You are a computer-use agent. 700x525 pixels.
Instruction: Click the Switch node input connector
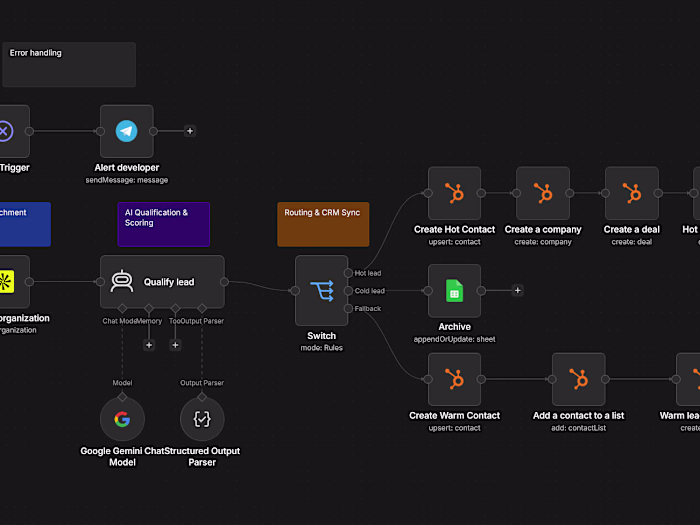(x=295, y=291)
